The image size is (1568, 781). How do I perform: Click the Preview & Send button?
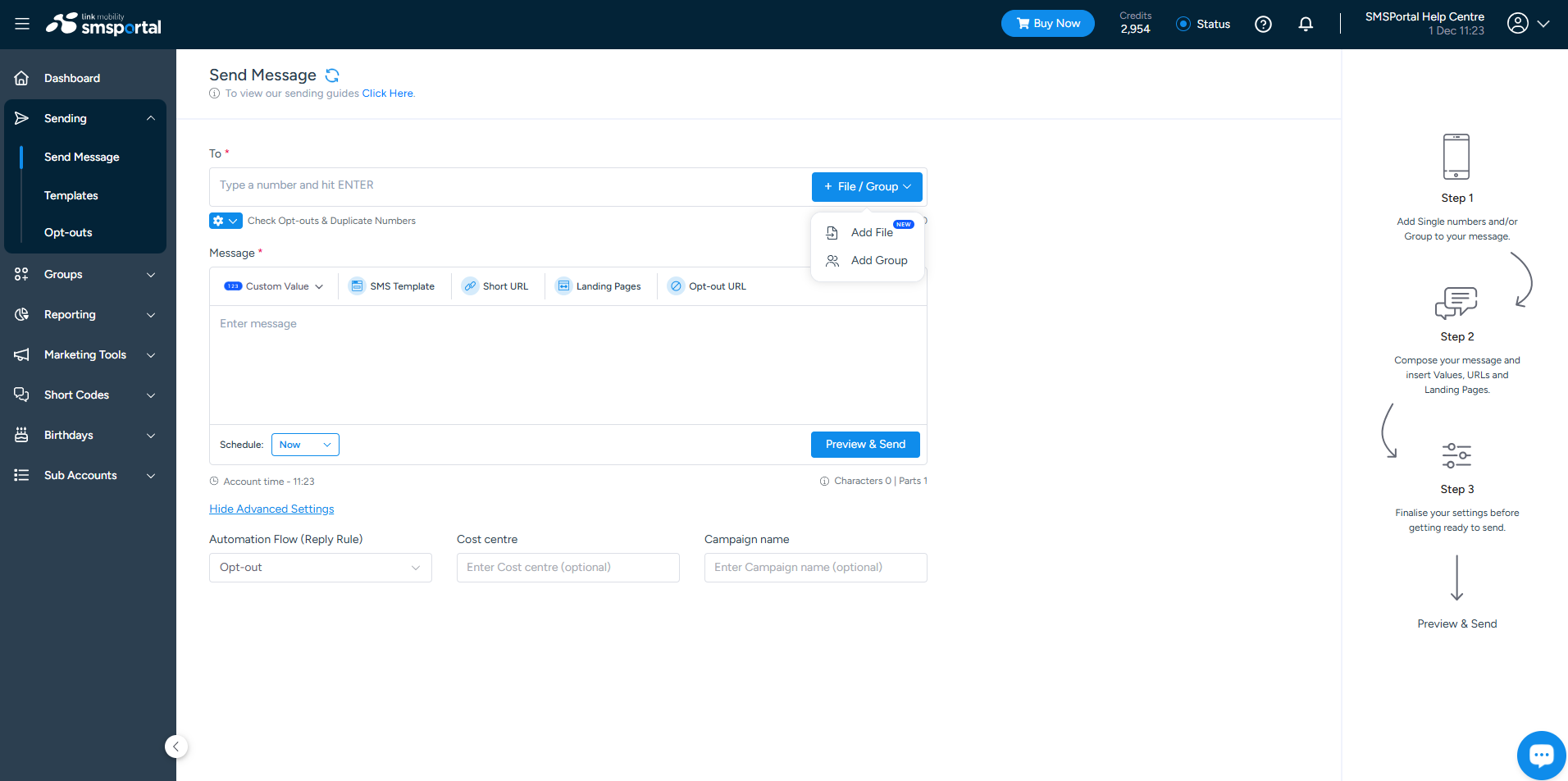(865, 444)
